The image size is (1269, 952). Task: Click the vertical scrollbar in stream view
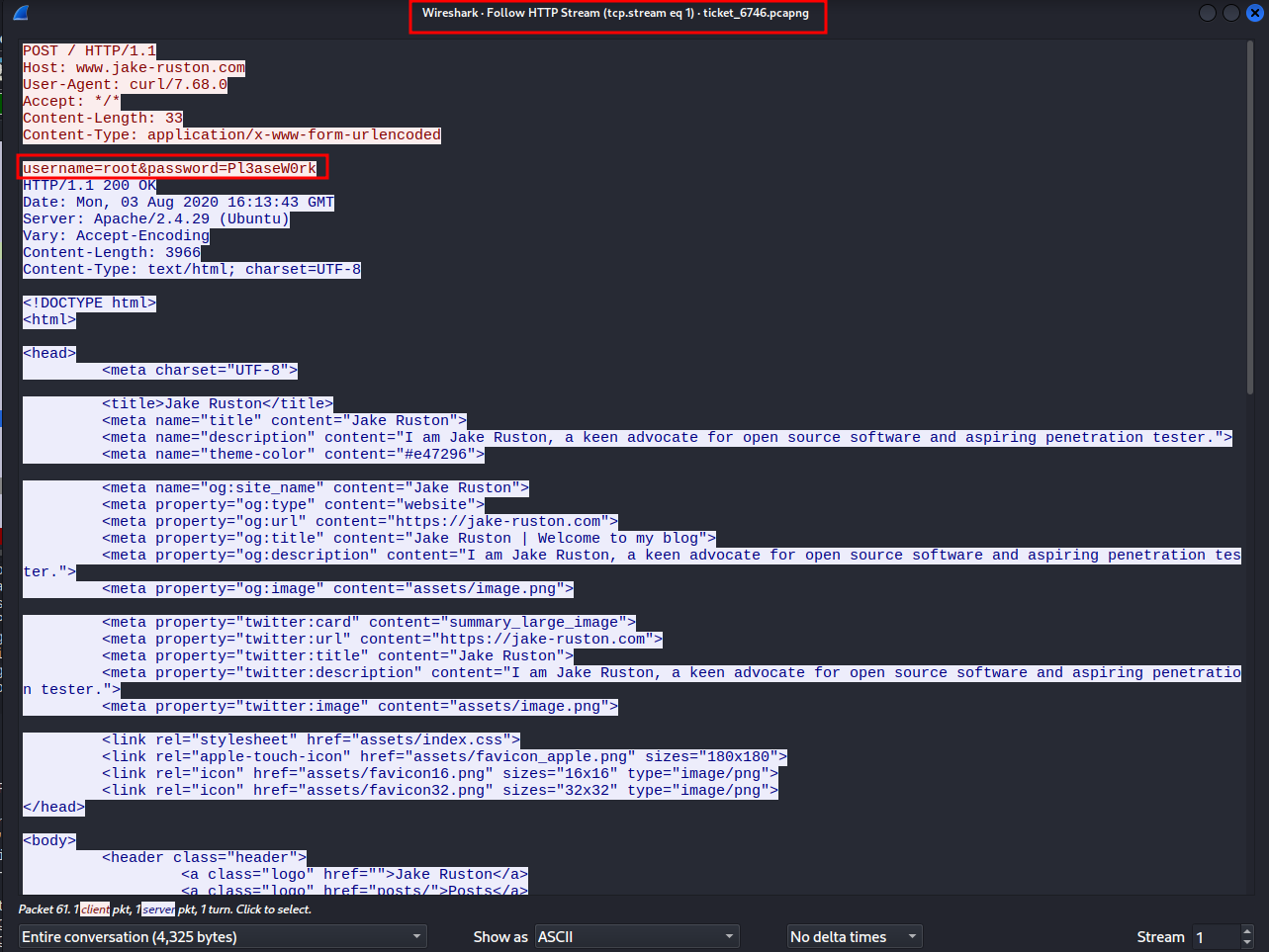(1250, 217)
